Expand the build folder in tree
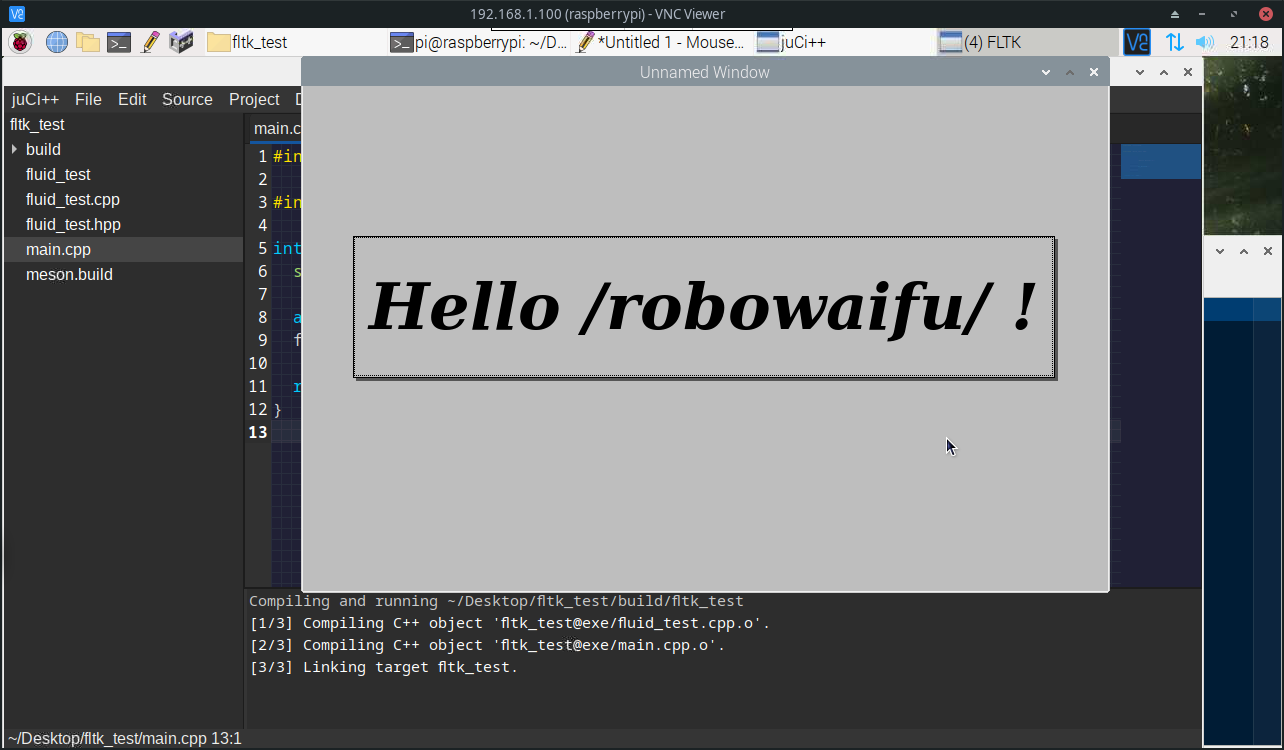 [x=14, y=149]
